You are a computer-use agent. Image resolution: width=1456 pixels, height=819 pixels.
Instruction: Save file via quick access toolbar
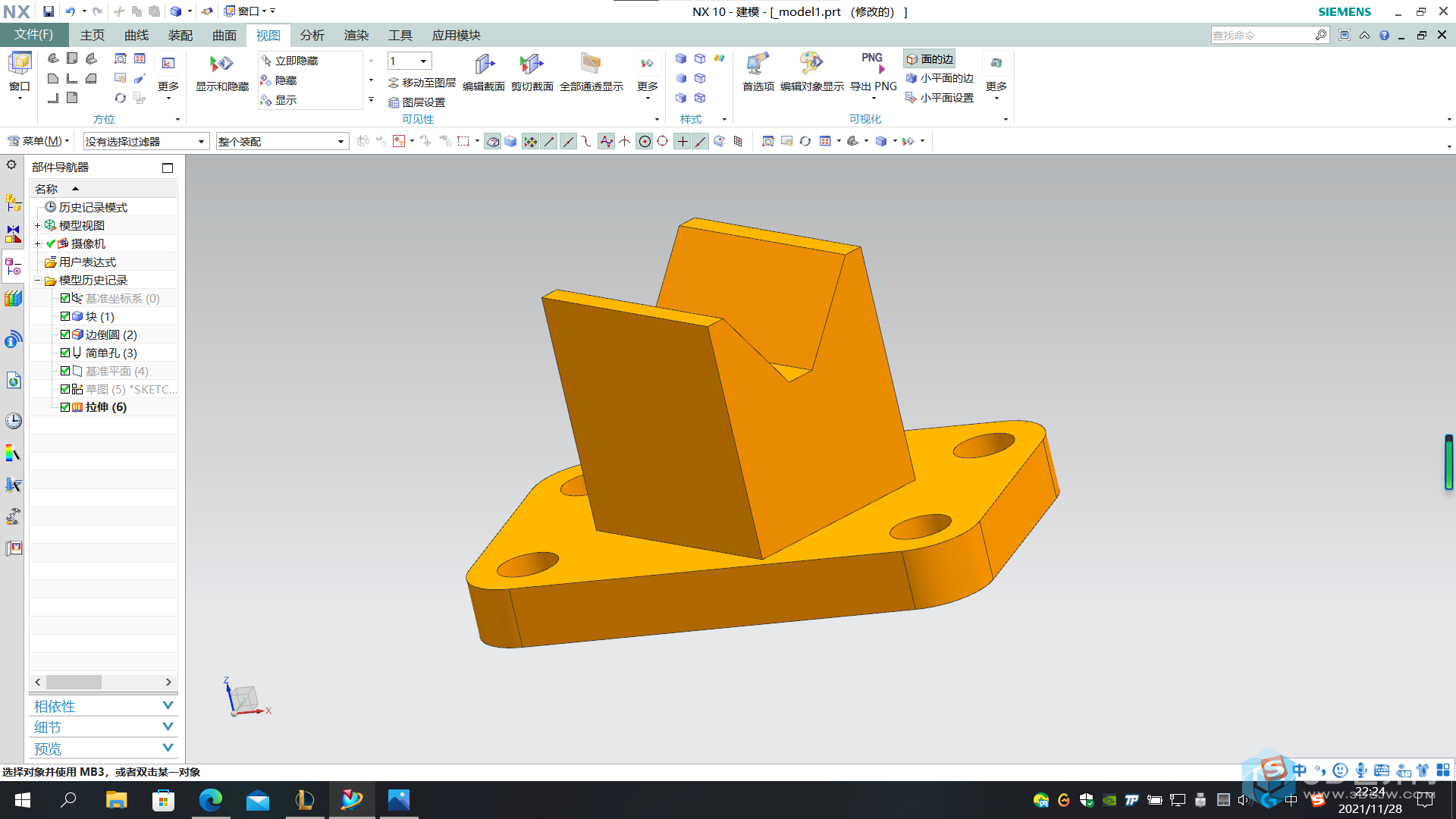coord(49,11)
